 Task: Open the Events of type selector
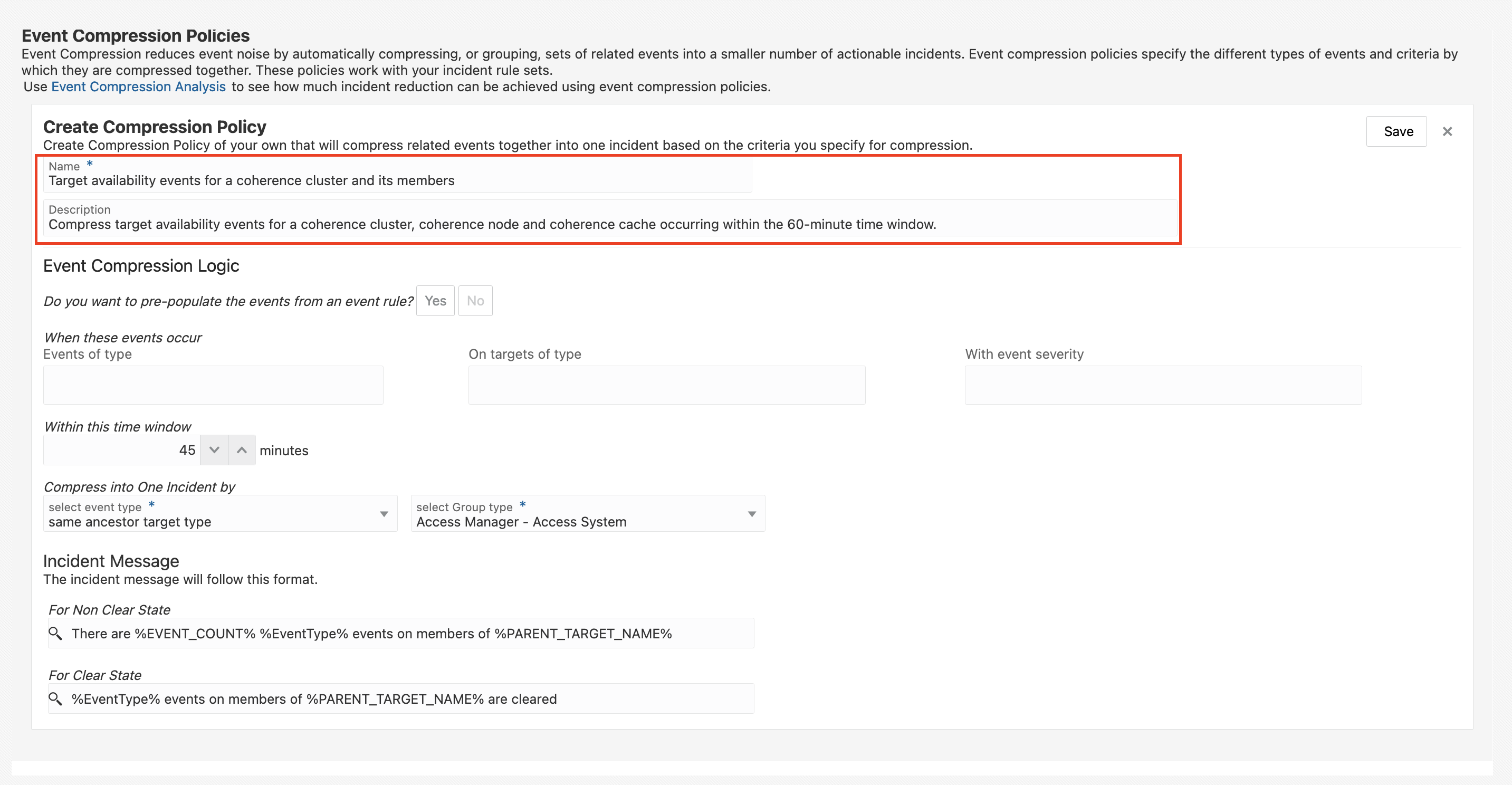coord(213,385)
